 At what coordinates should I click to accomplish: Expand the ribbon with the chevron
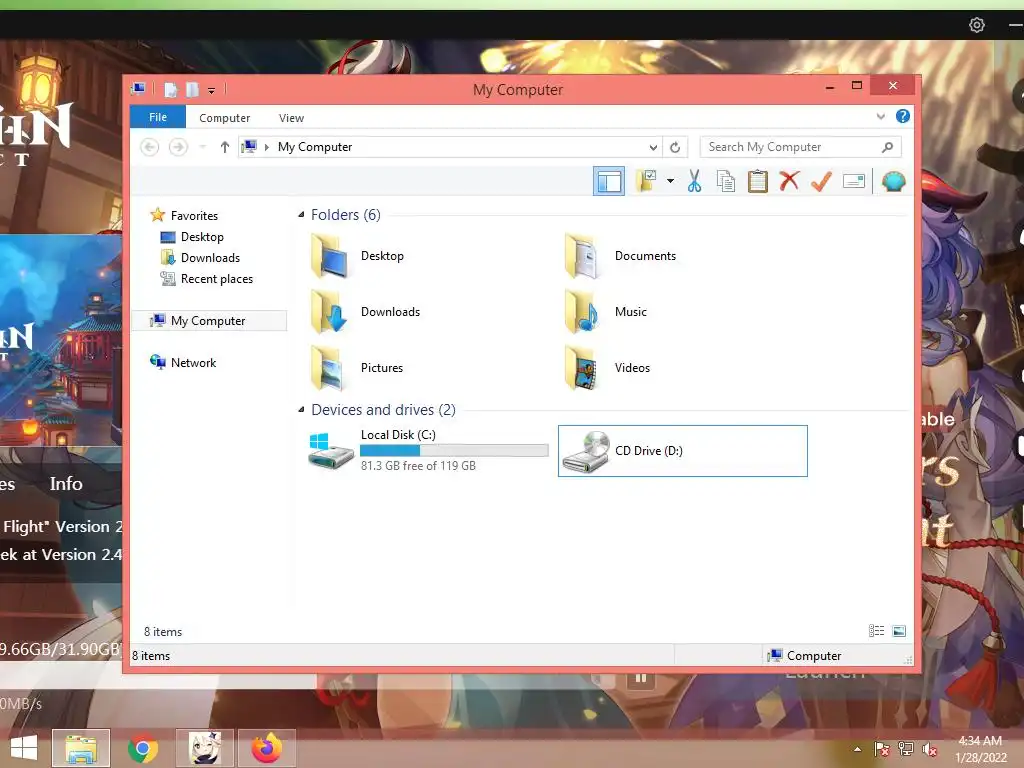click(x=880, y=117)
